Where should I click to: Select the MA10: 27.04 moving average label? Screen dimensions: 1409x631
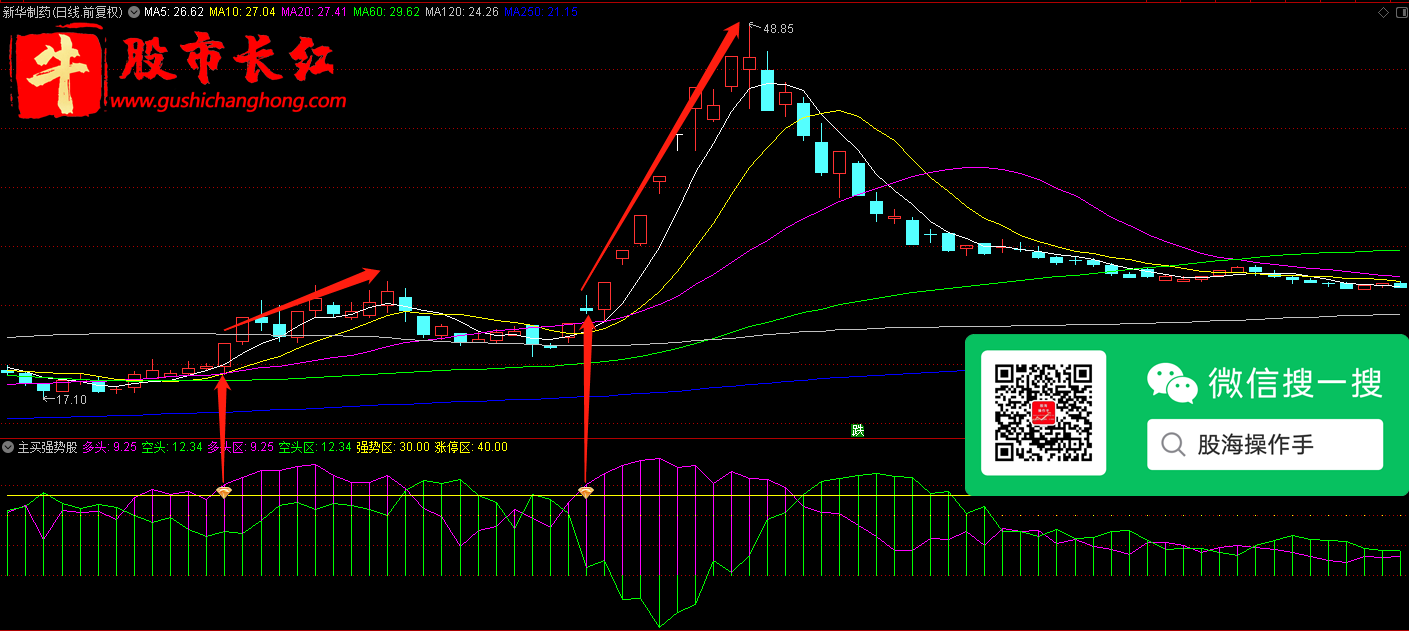pyautogui.click(x=243, y=13)
